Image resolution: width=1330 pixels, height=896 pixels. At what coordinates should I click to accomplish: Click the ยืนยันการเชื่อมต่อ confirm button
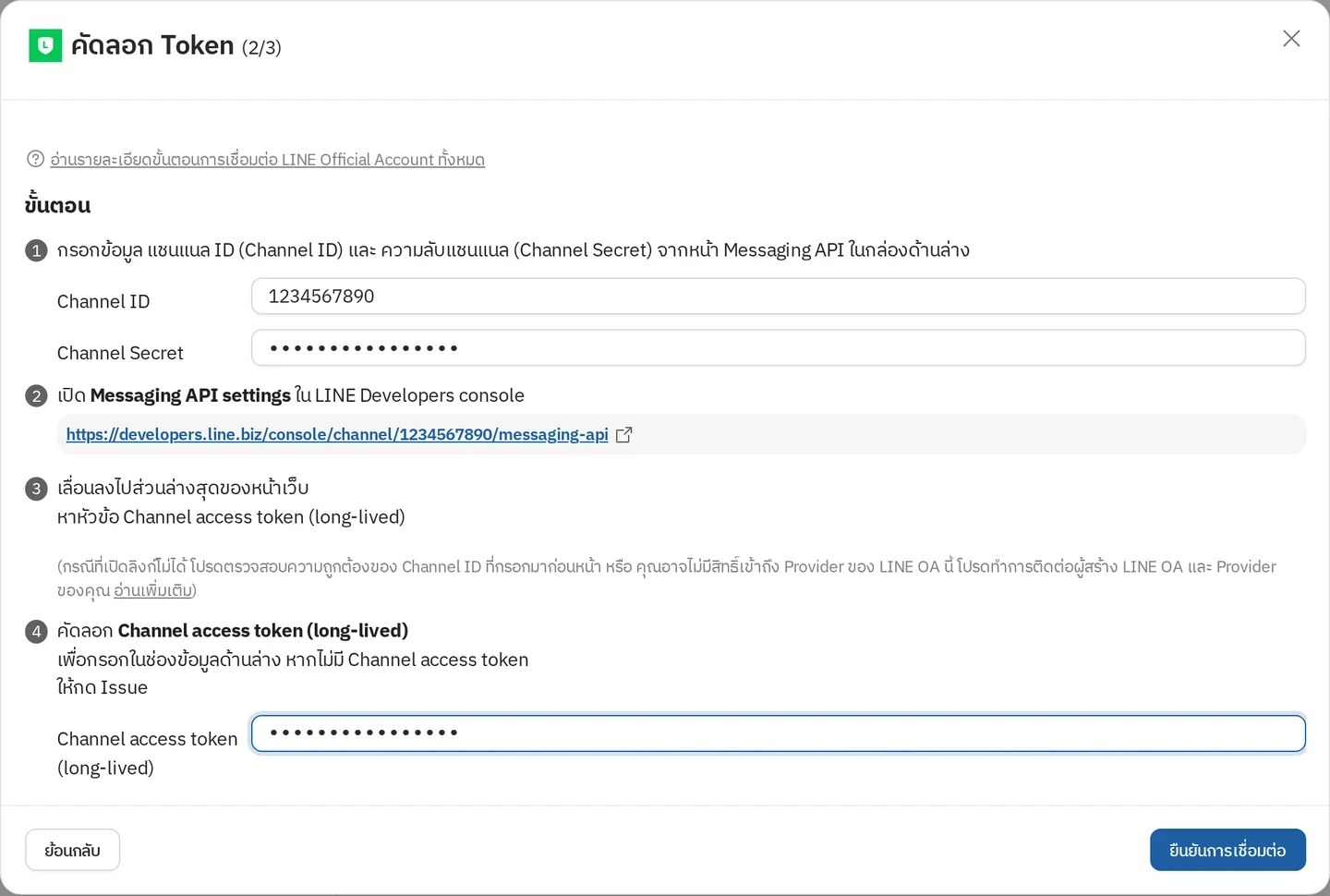(x=1227, y=850)
